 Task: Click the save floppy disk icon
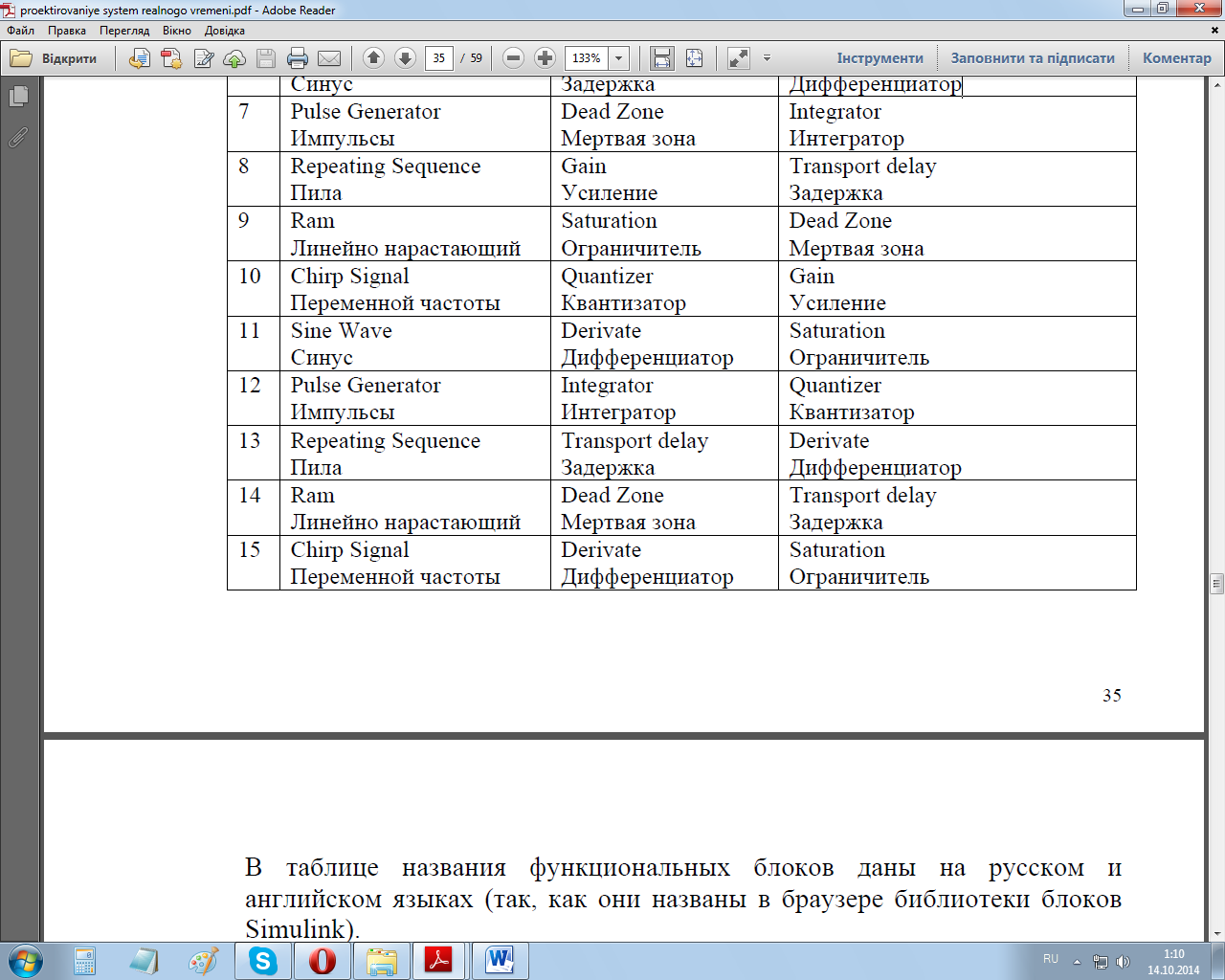pos(266,58)
